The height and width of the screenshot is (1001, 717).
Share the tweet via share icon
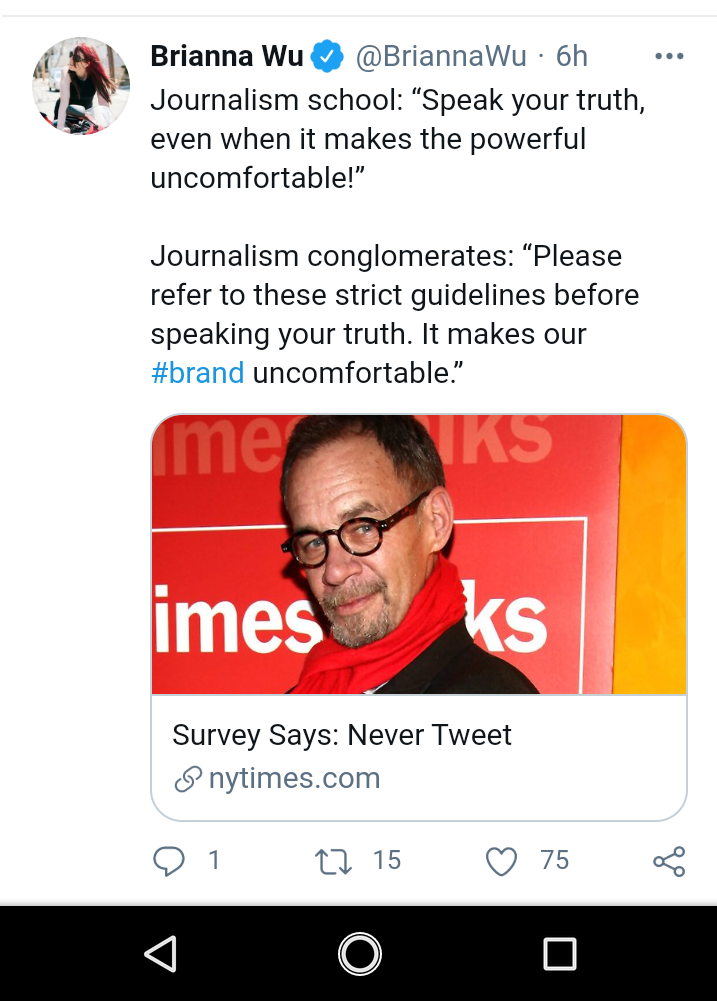coord(669,861)
